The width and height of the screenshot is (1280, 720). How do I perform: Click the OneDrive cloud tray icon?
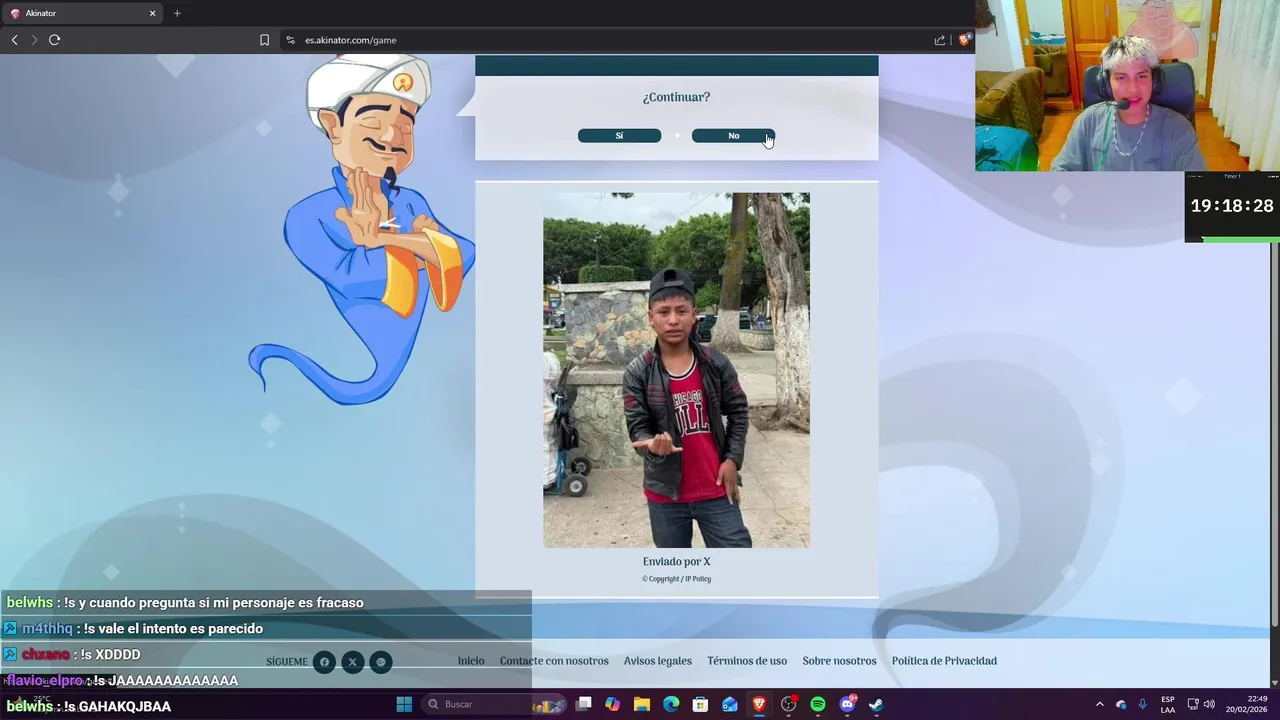point(1121,704)
